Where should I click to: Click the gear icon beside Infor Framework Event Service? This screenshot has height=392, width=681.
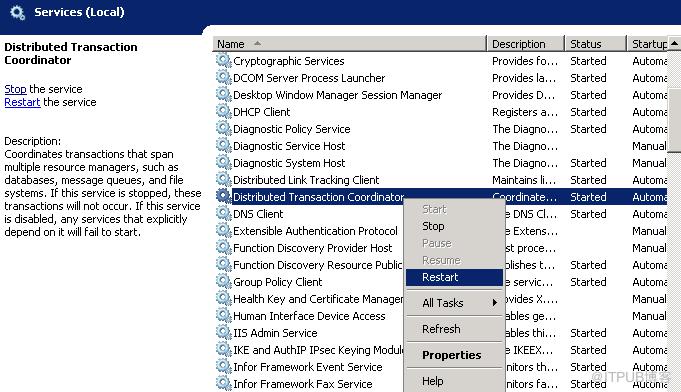coord(223,366)
